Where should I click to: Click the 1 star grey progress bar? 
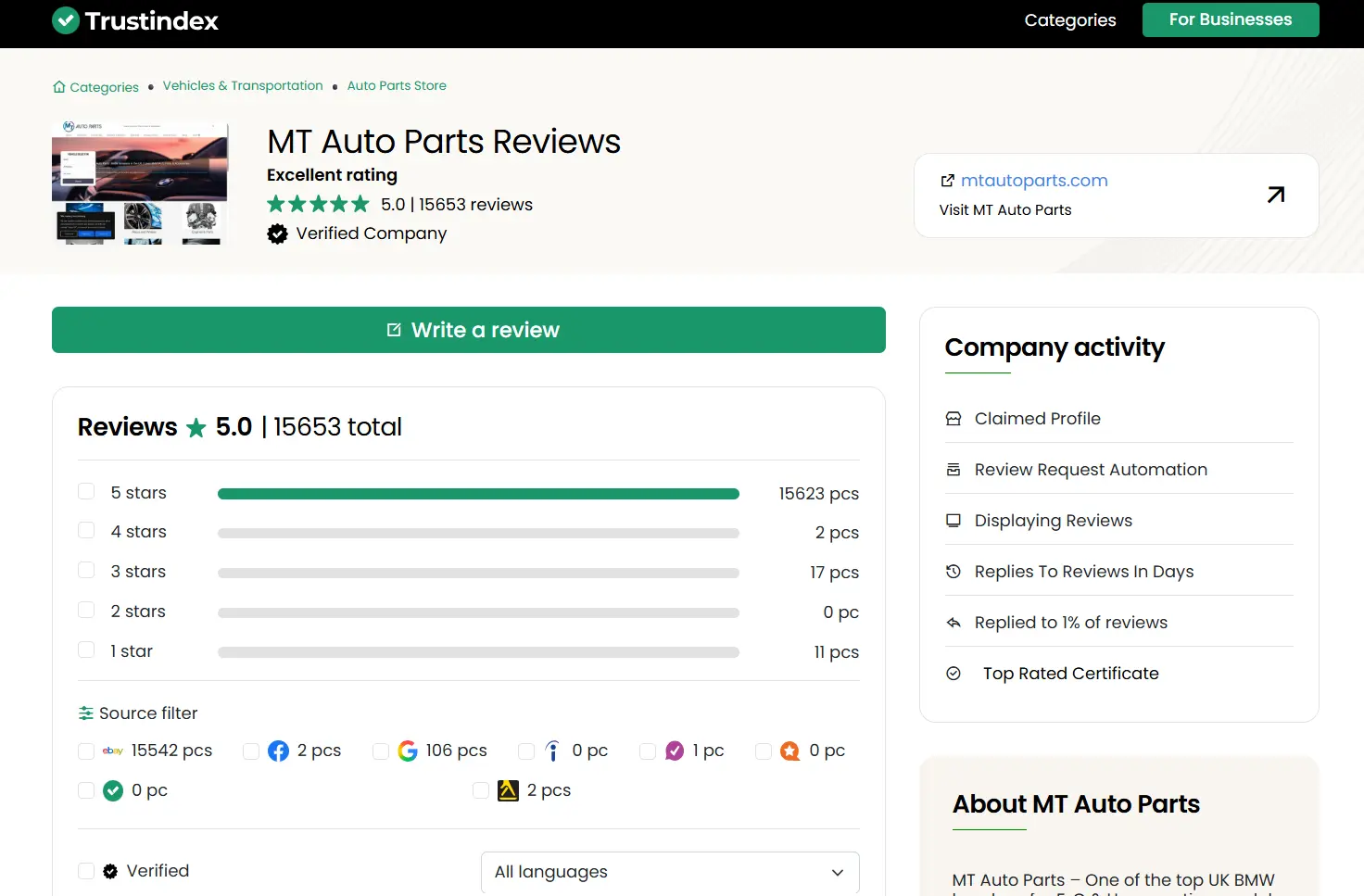[x=478, y=652]
